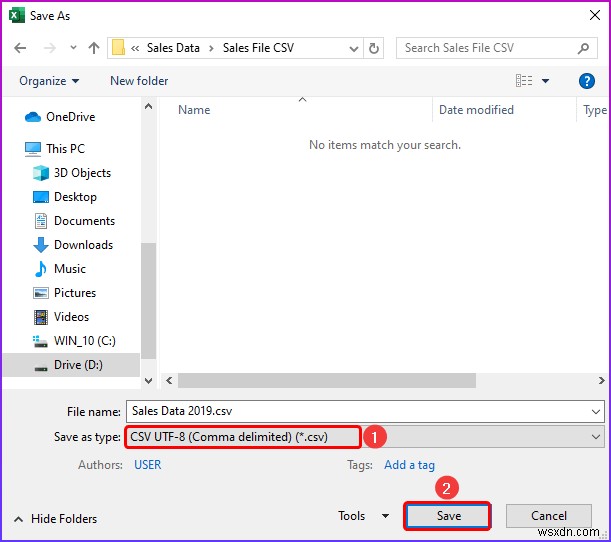Viewport: 611px width, 542px height.
Task: Change the view layout icon
Action: click(x=524, y=81)
